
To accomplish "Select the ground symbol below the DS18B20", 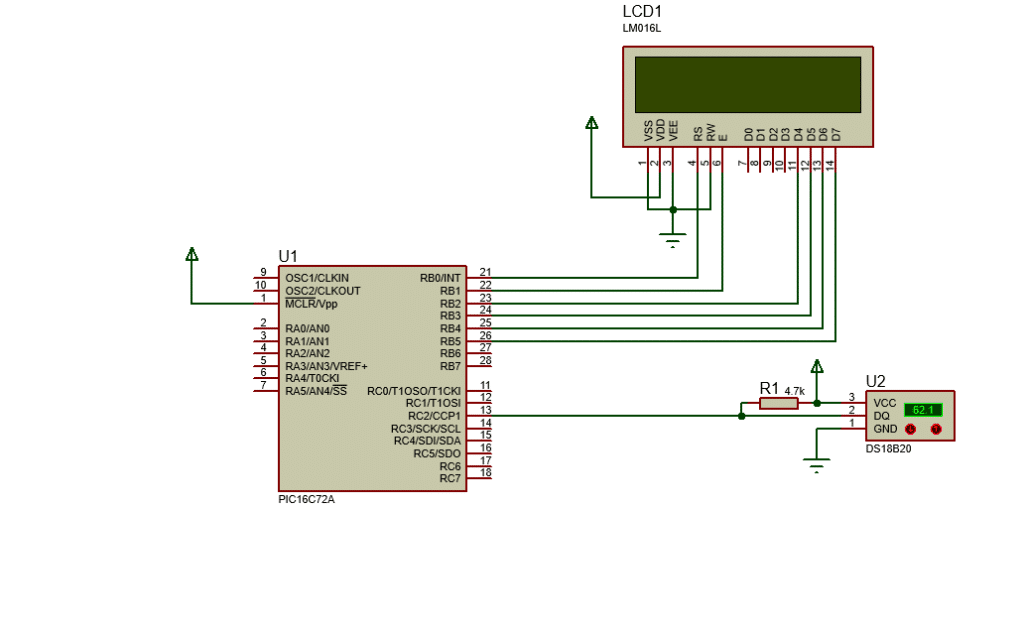I will point(816,465).
